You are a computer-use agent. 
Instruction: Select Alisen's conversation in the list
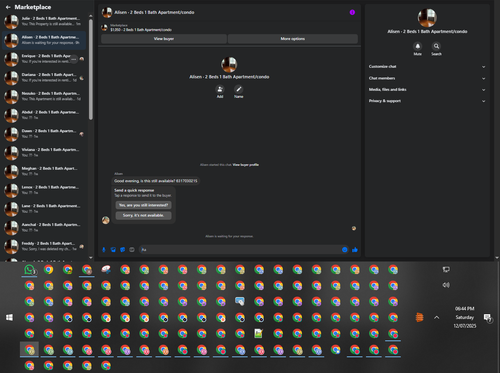click(44, 40)
